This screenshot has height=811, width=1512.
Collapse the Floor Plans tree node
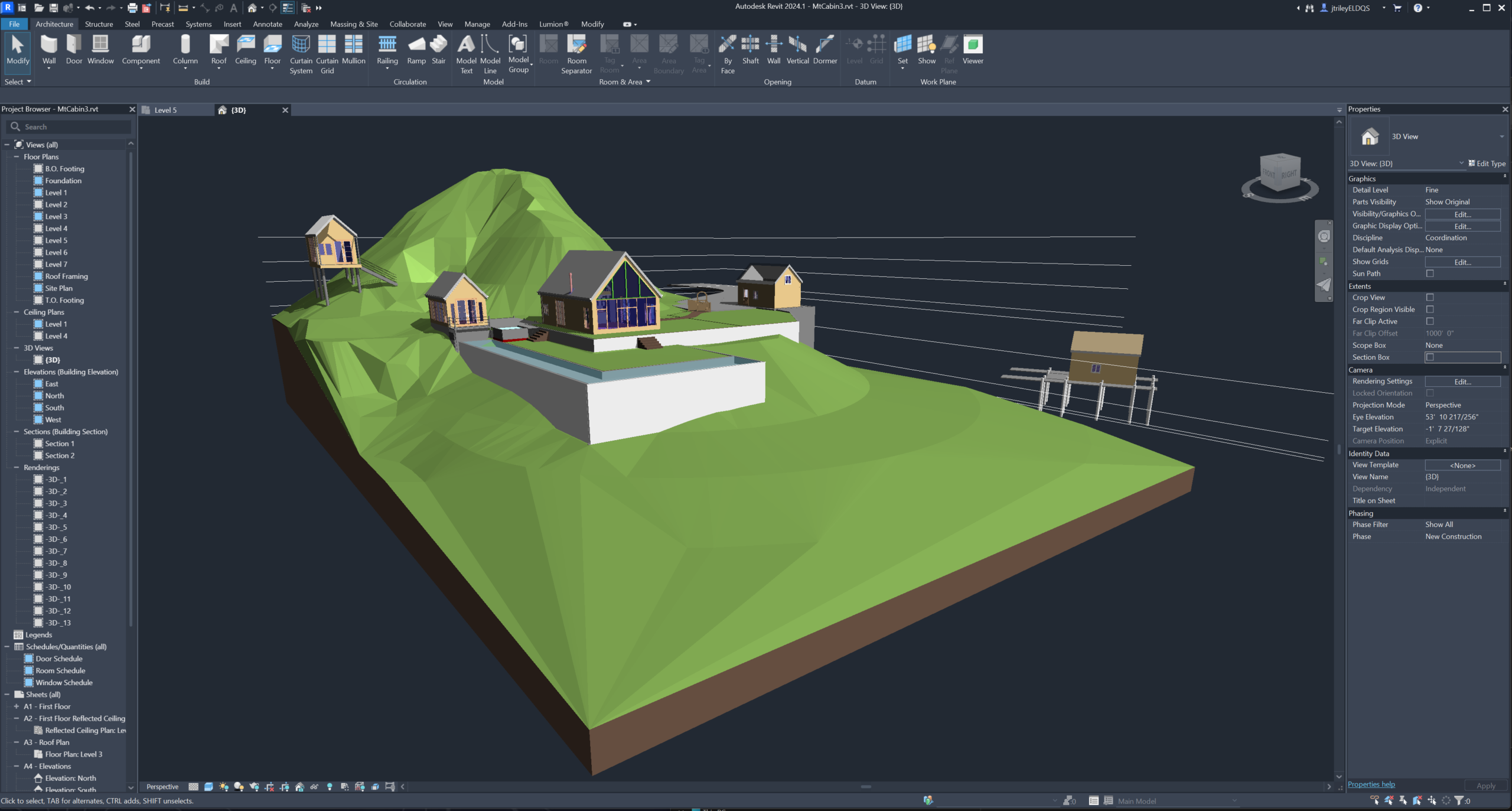17,157
